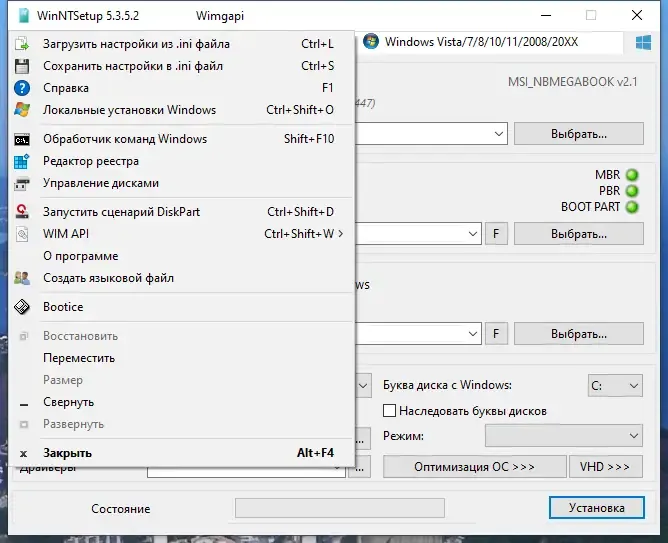The image size is (668, 543).
Task: Click the MSI_NBMEGABOOK v2.1 label
Action: [x=573, y=82]
